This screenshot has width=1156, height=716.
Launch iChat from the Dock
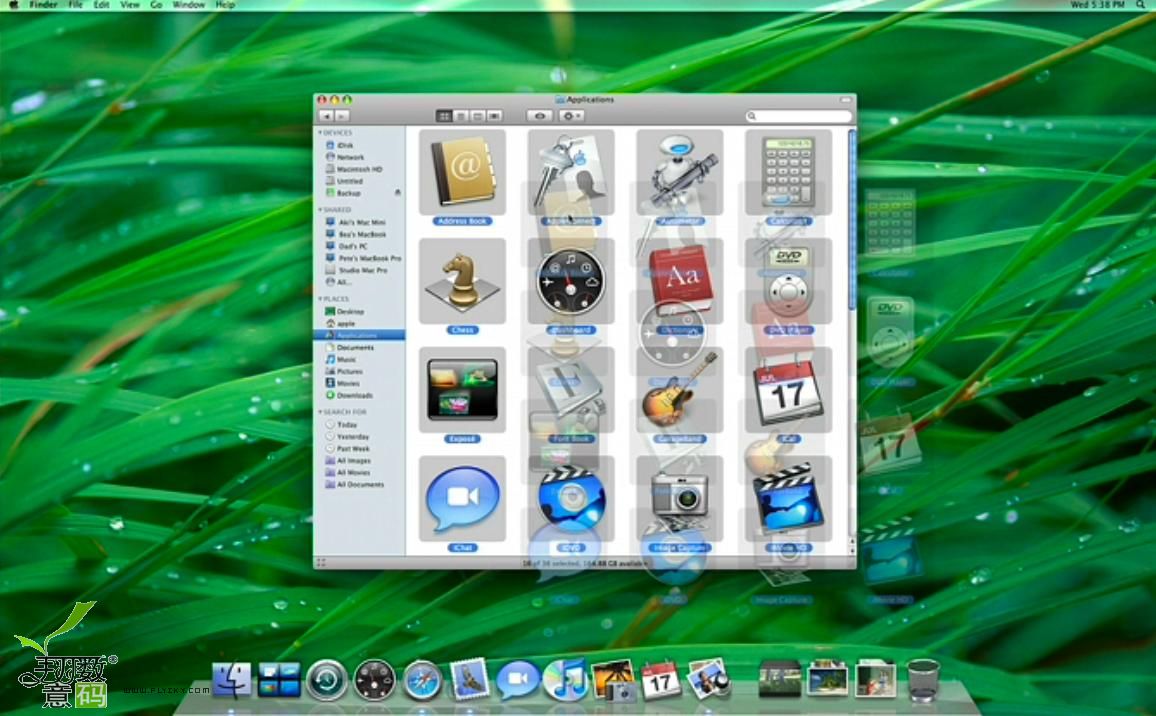click(518, 680)
